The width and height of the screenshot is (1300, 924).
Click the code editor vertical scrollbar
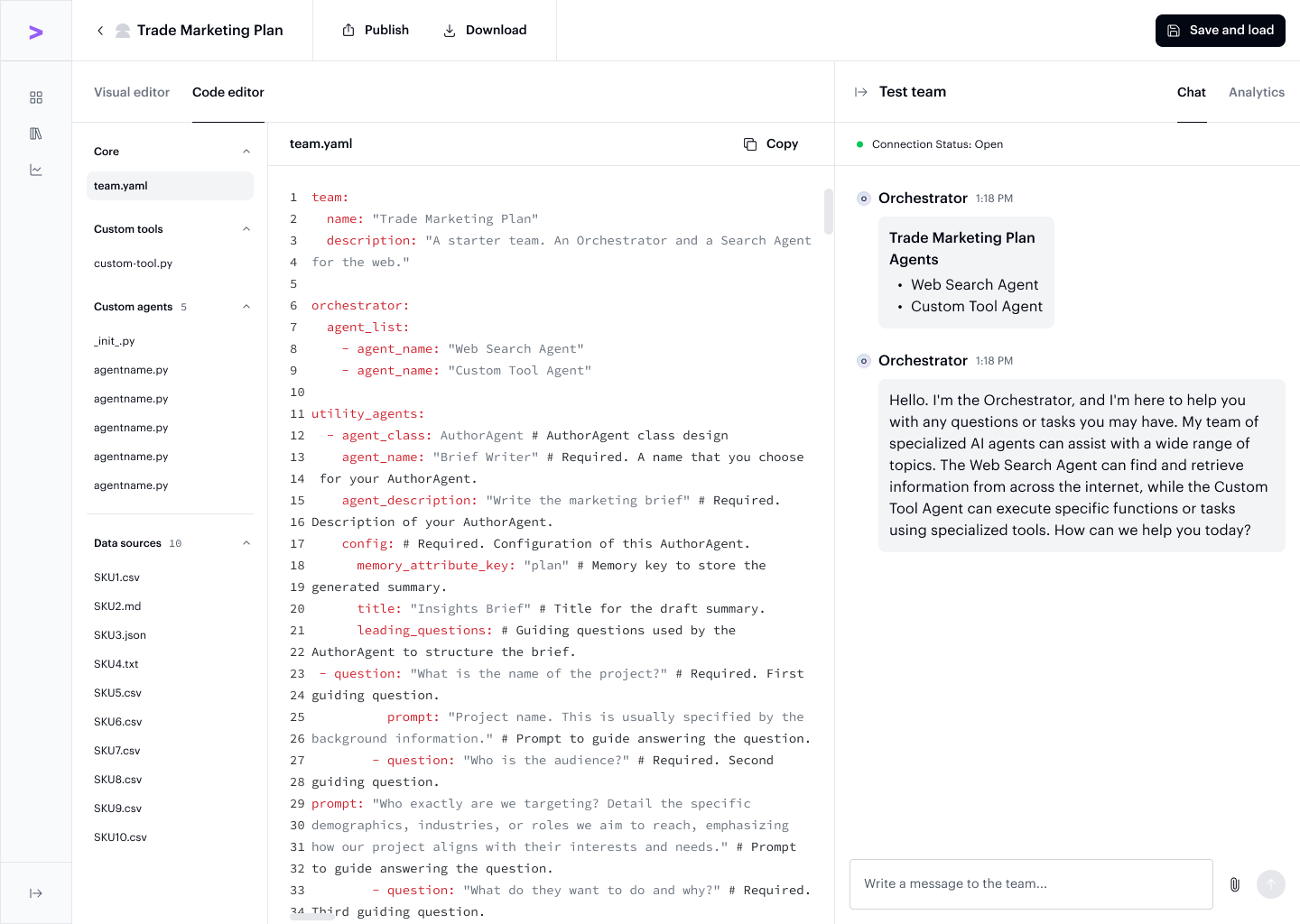(x=829, y=211)
